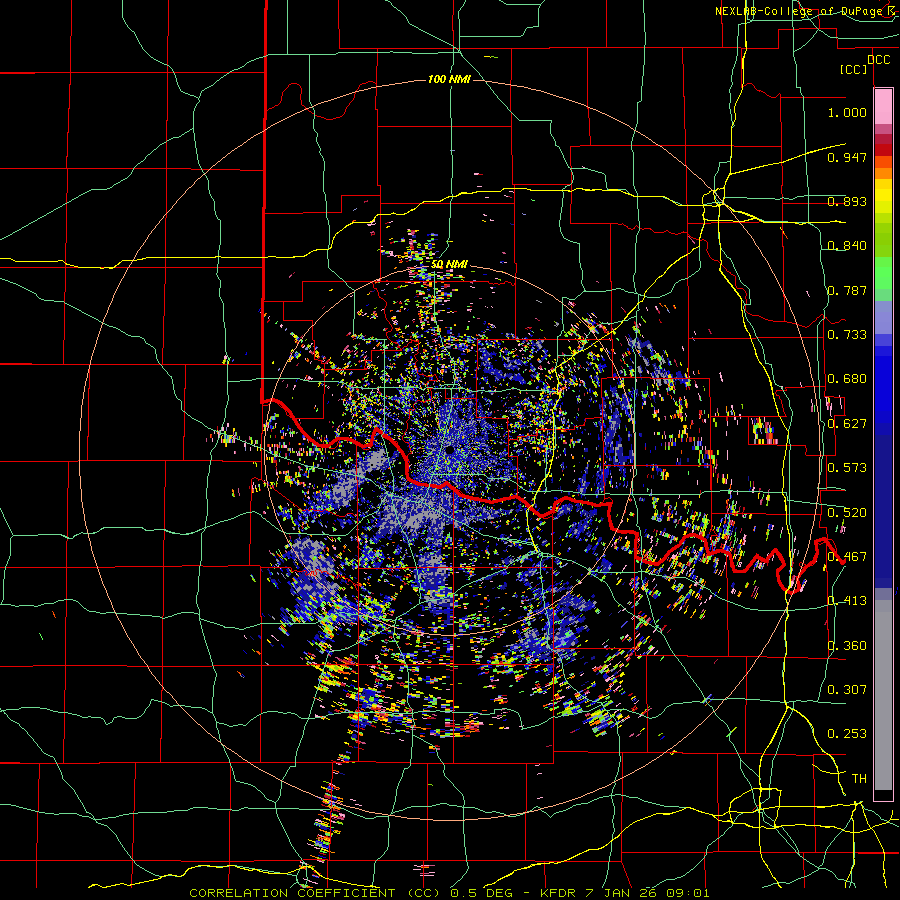
Task: Click the 0.893 legend value
Action: tap(847, 201)
